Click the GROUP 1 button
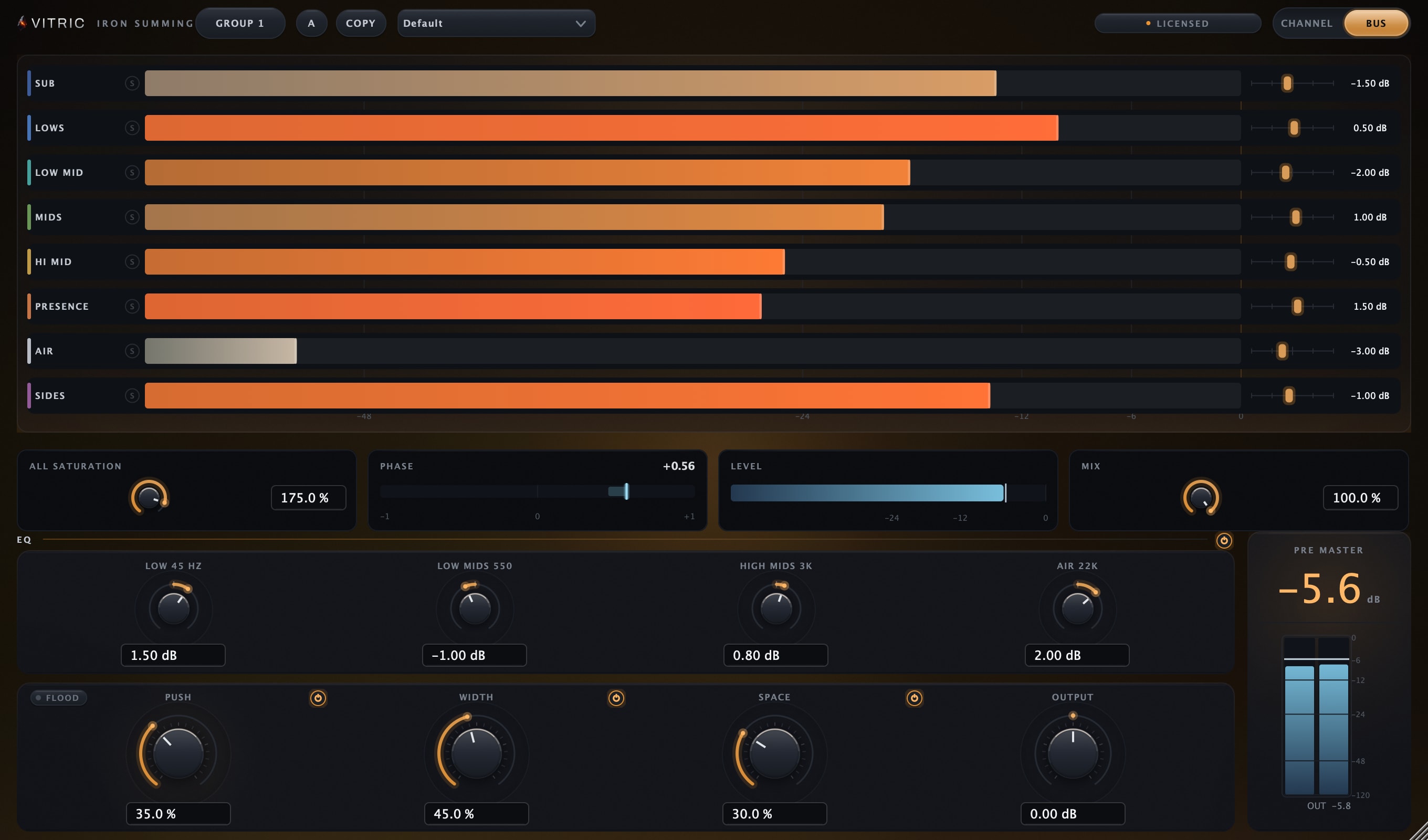 click(240, 23)
